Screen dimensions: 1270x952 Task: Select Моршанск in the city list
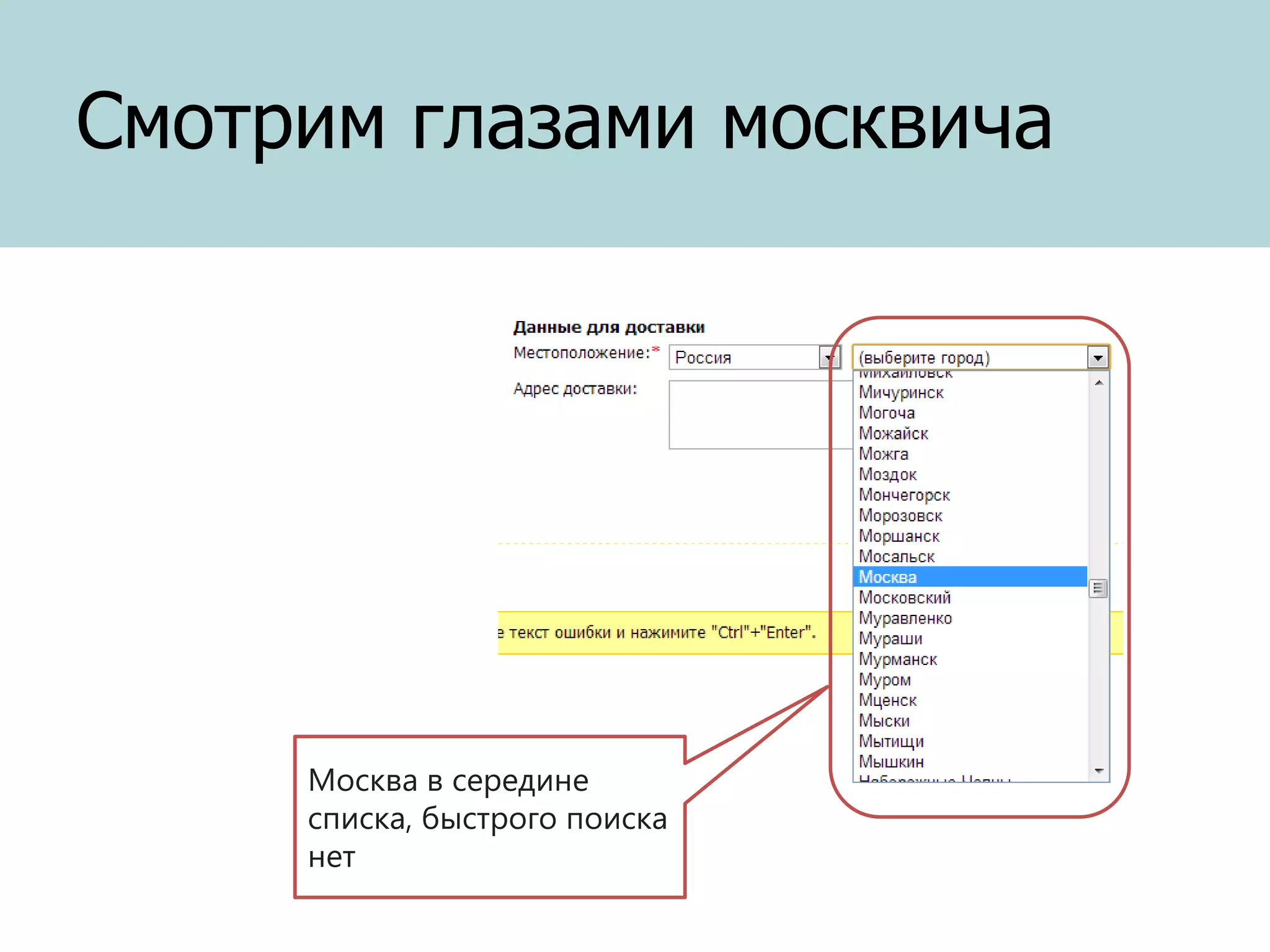[970, 535]
